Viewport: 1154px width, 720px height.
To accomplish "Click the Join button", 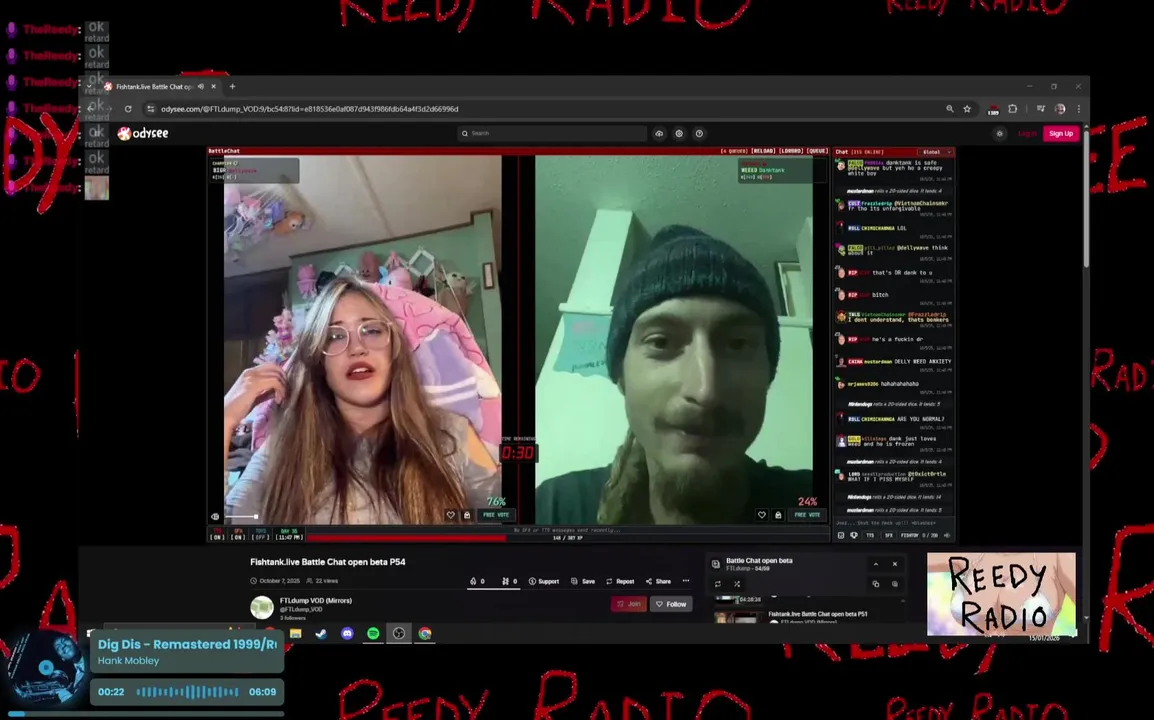I will pos(629,604).
